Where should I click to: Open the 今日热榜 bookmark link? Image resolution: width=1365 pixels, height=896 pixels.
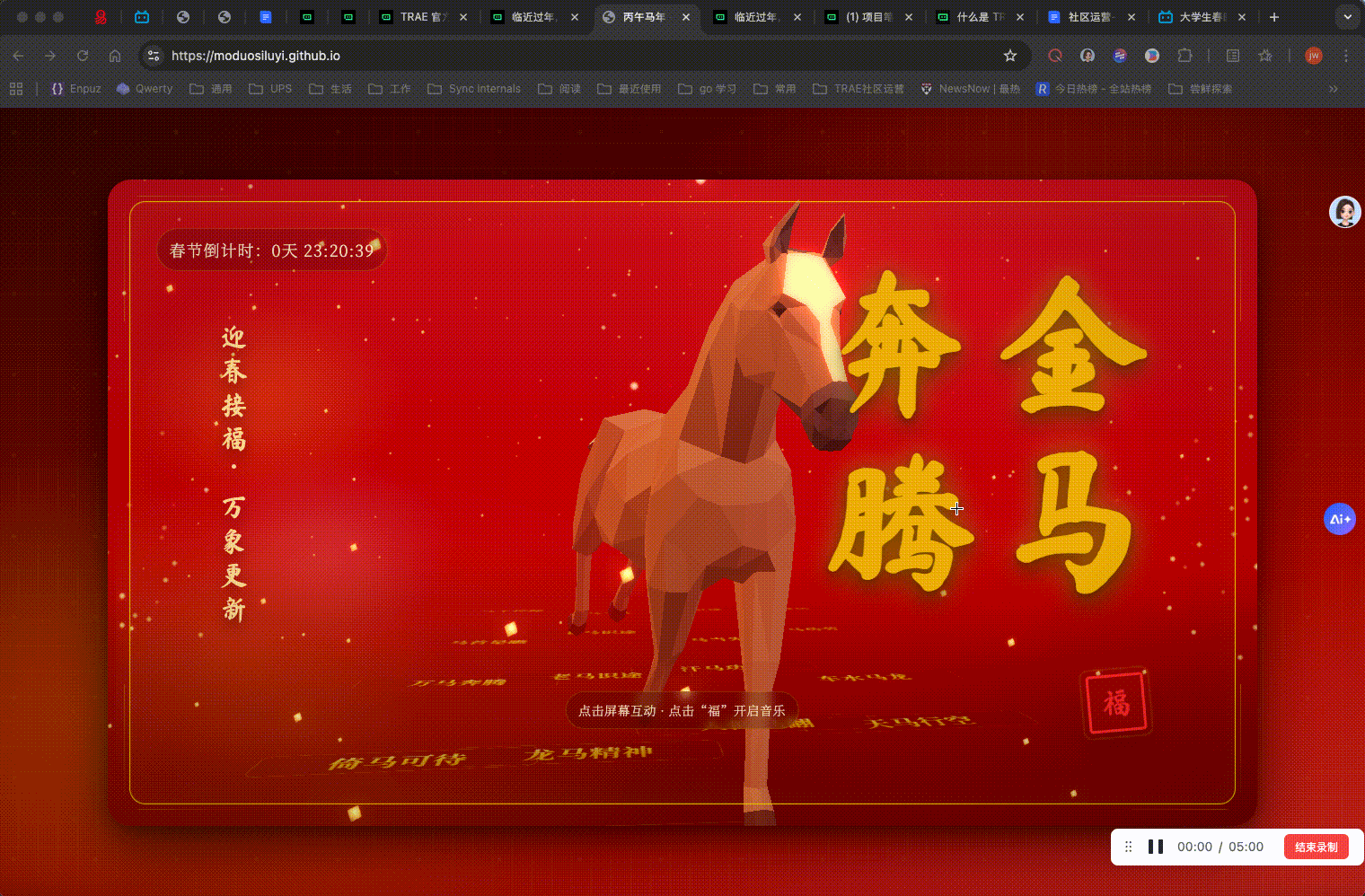[1094, 89]
